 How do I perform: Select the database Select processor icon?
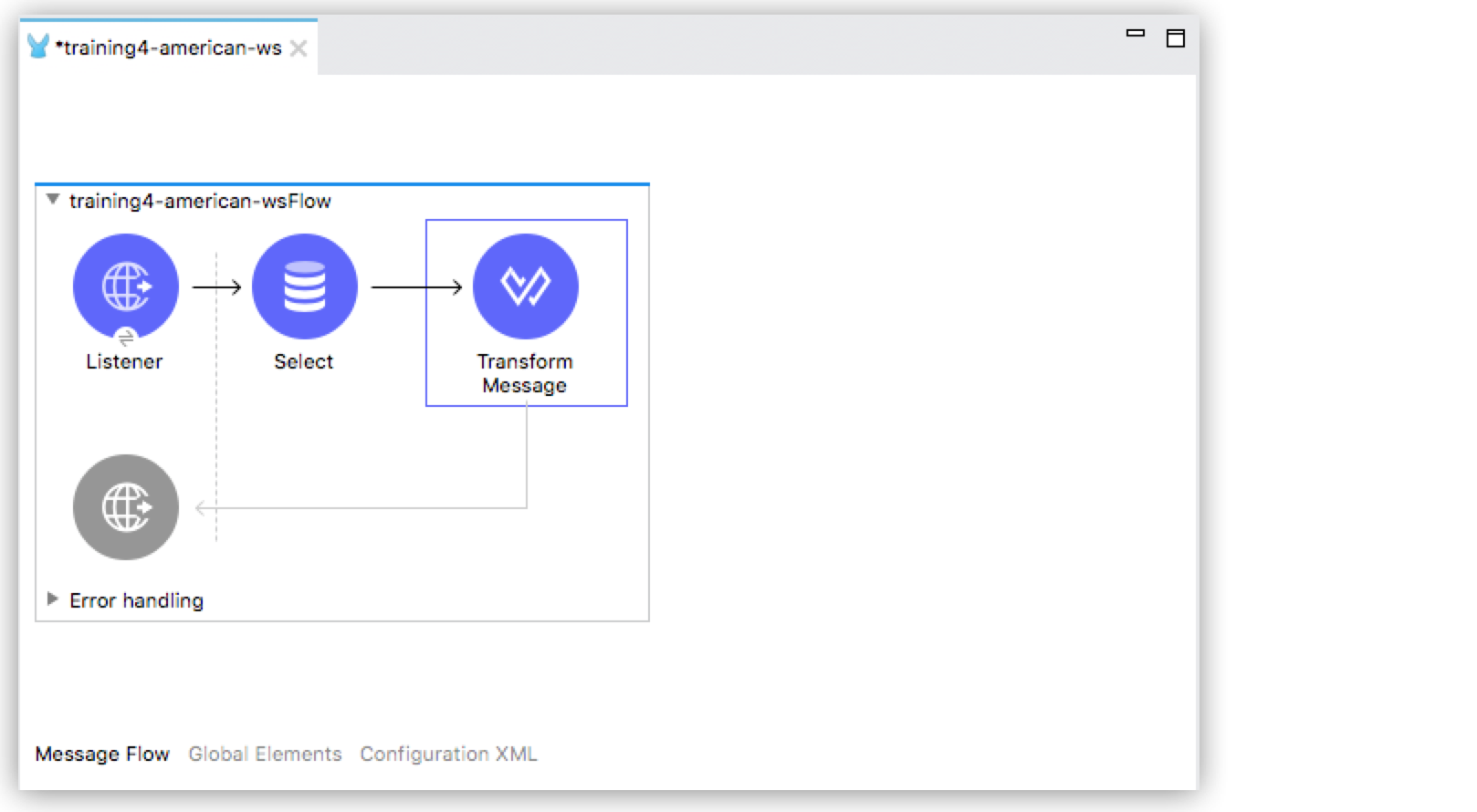tap(304, 286)
